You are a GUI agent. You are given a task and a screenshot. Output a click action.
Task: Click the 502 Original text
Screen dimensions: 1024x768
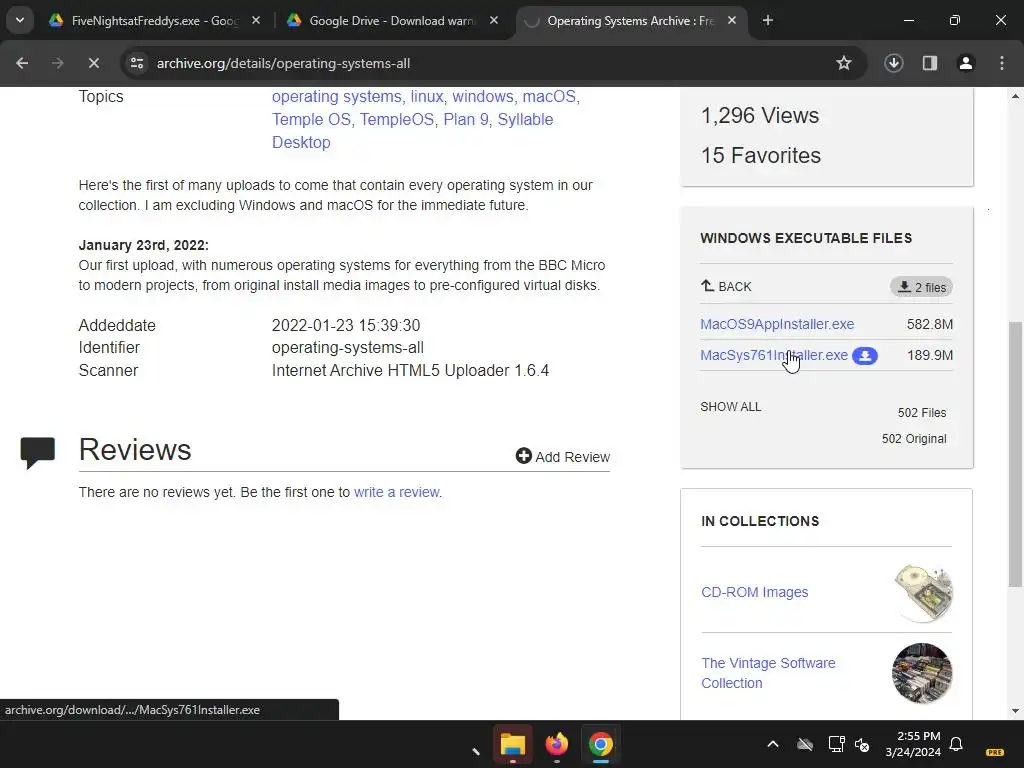(914, 439)
